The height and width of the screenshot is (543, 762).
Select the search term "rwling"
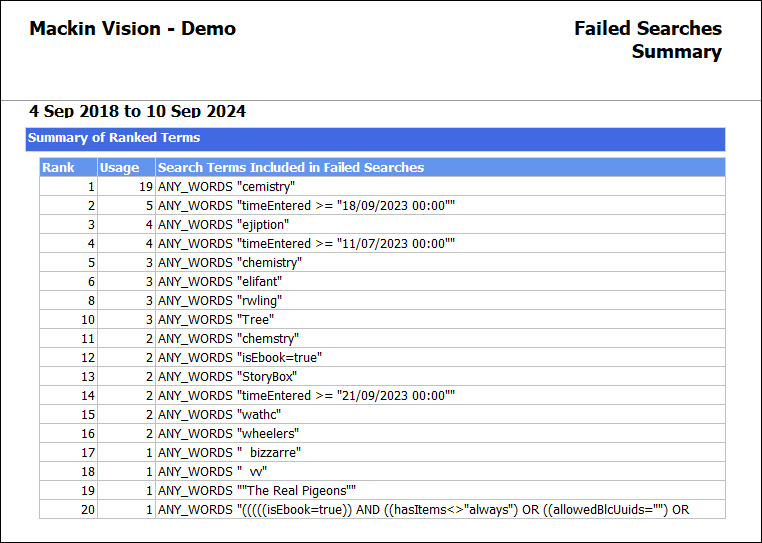[x=220, y=300]
